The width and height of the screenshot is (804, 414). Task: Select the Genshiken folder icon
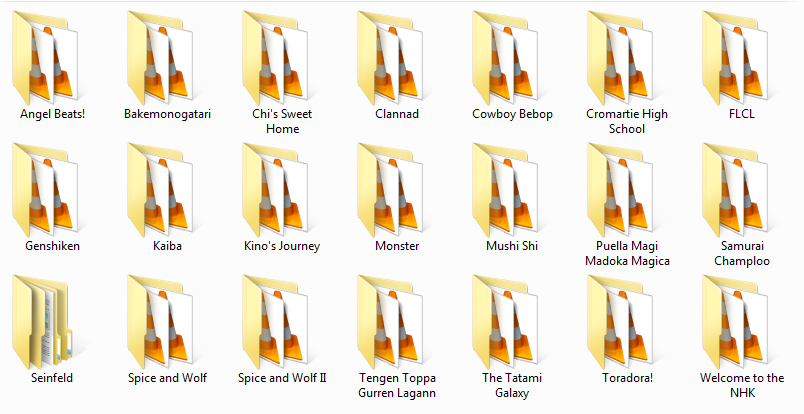(45, 190)
